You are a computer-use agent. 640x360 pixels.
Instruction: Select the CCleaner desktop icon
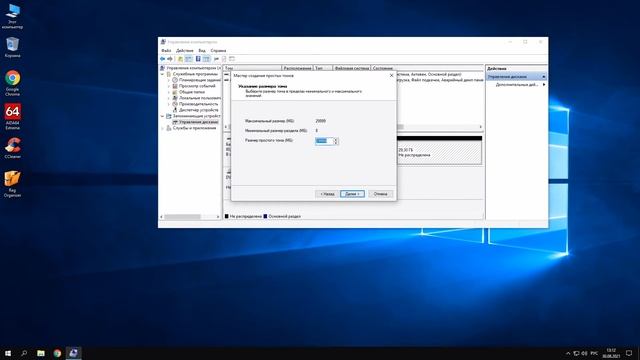pos(12,148)
